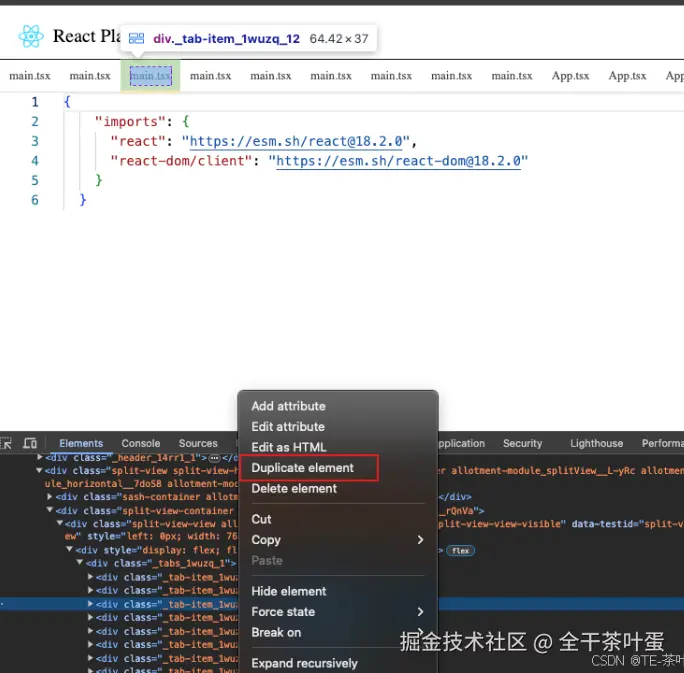Expand the highlighted selected _tab-item row arrow

(90, 604)
